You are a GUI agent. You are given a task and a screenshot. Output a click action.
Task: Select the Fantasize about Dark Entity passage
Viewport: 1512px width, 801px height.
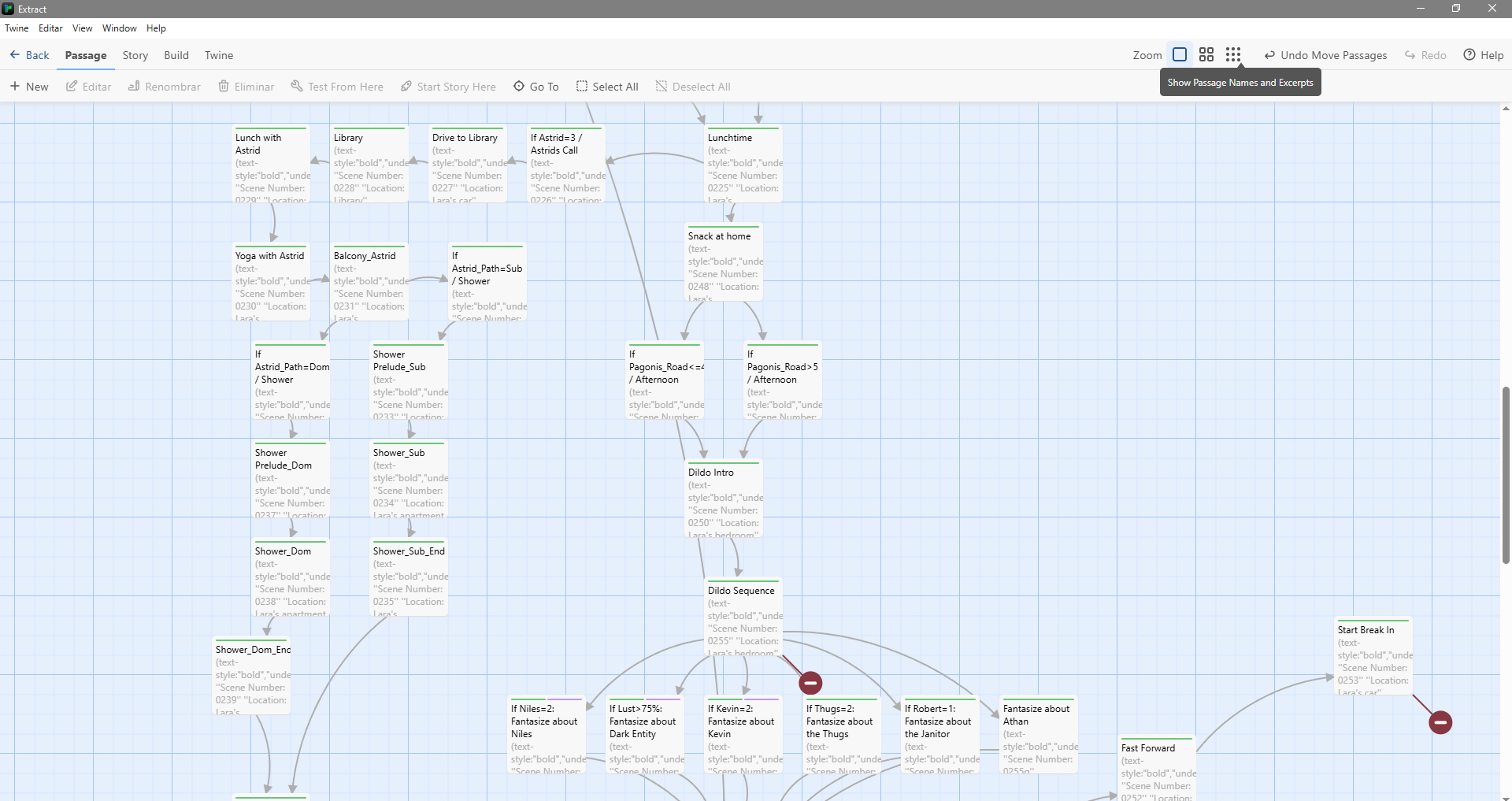(x=645, y=735)
